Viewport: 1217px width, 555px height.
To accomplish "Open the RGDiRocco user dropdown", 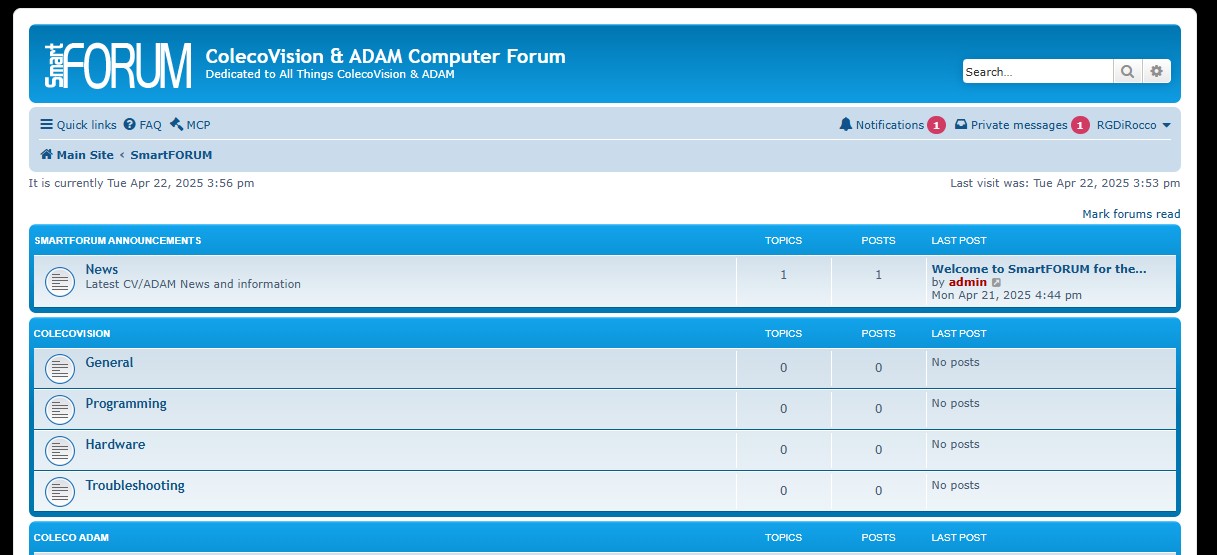I will (x=1134, y=125).
